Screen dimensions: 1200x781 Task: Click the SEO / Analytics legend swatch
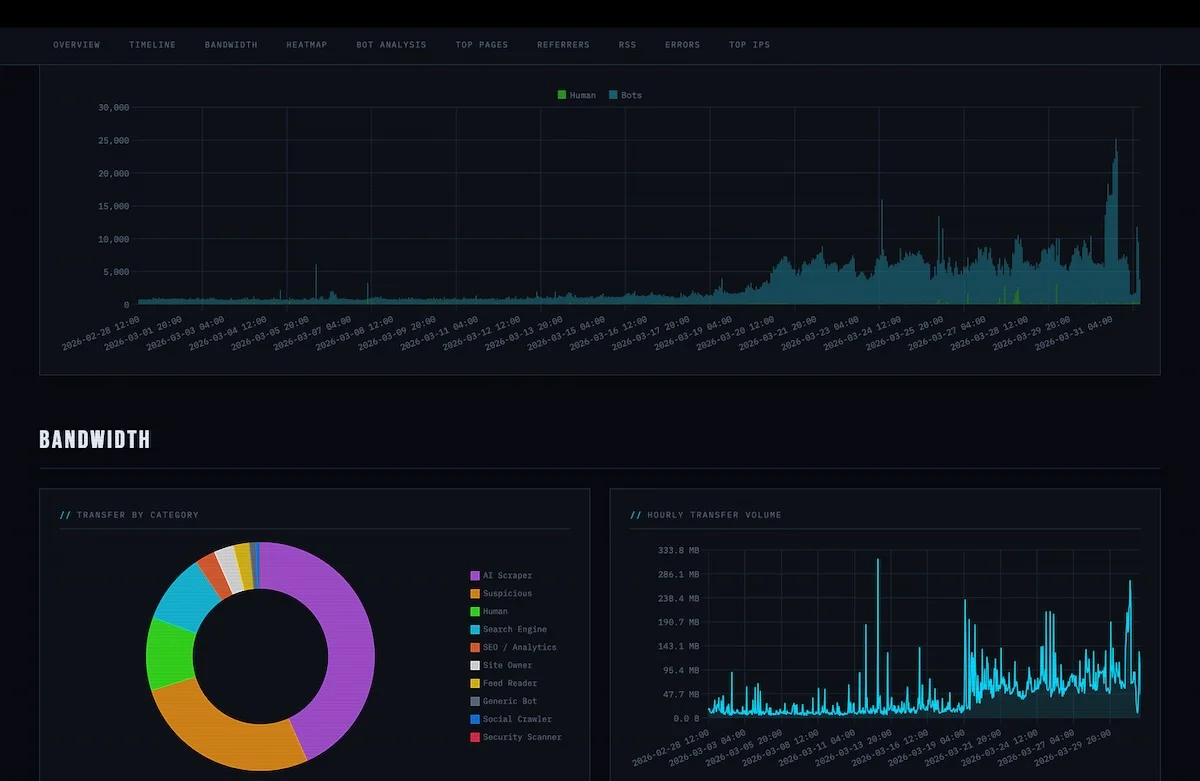click(x=475, y=648)
